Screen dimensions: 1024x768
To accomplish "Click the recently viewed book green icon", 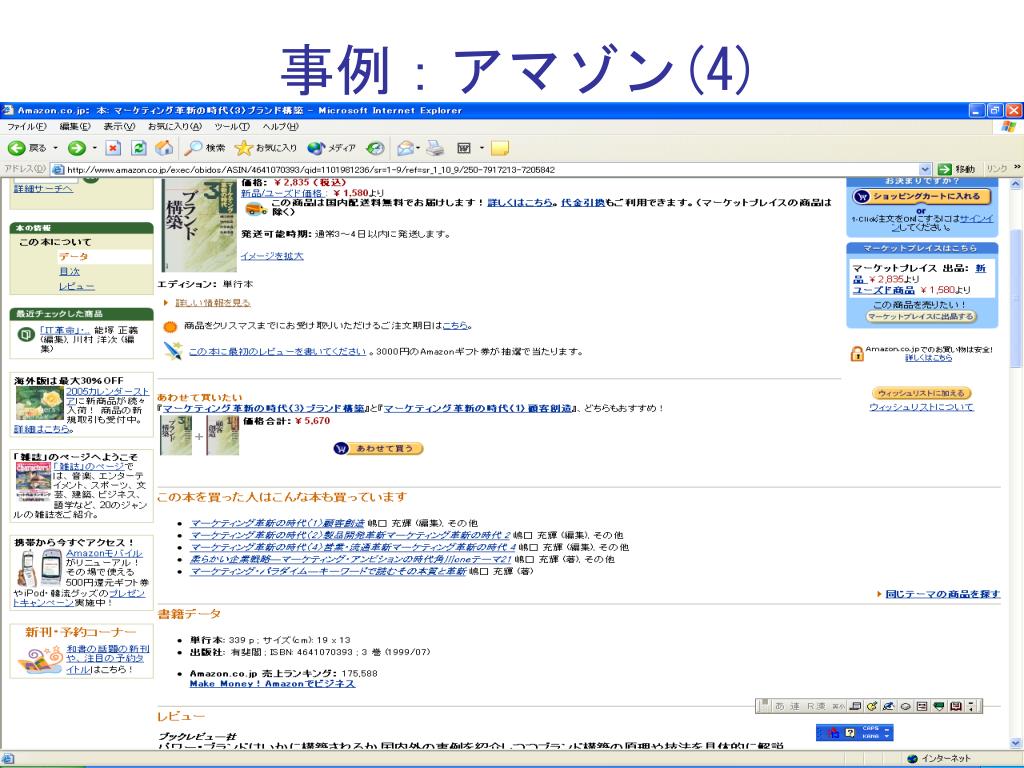I will click(25, 335).
